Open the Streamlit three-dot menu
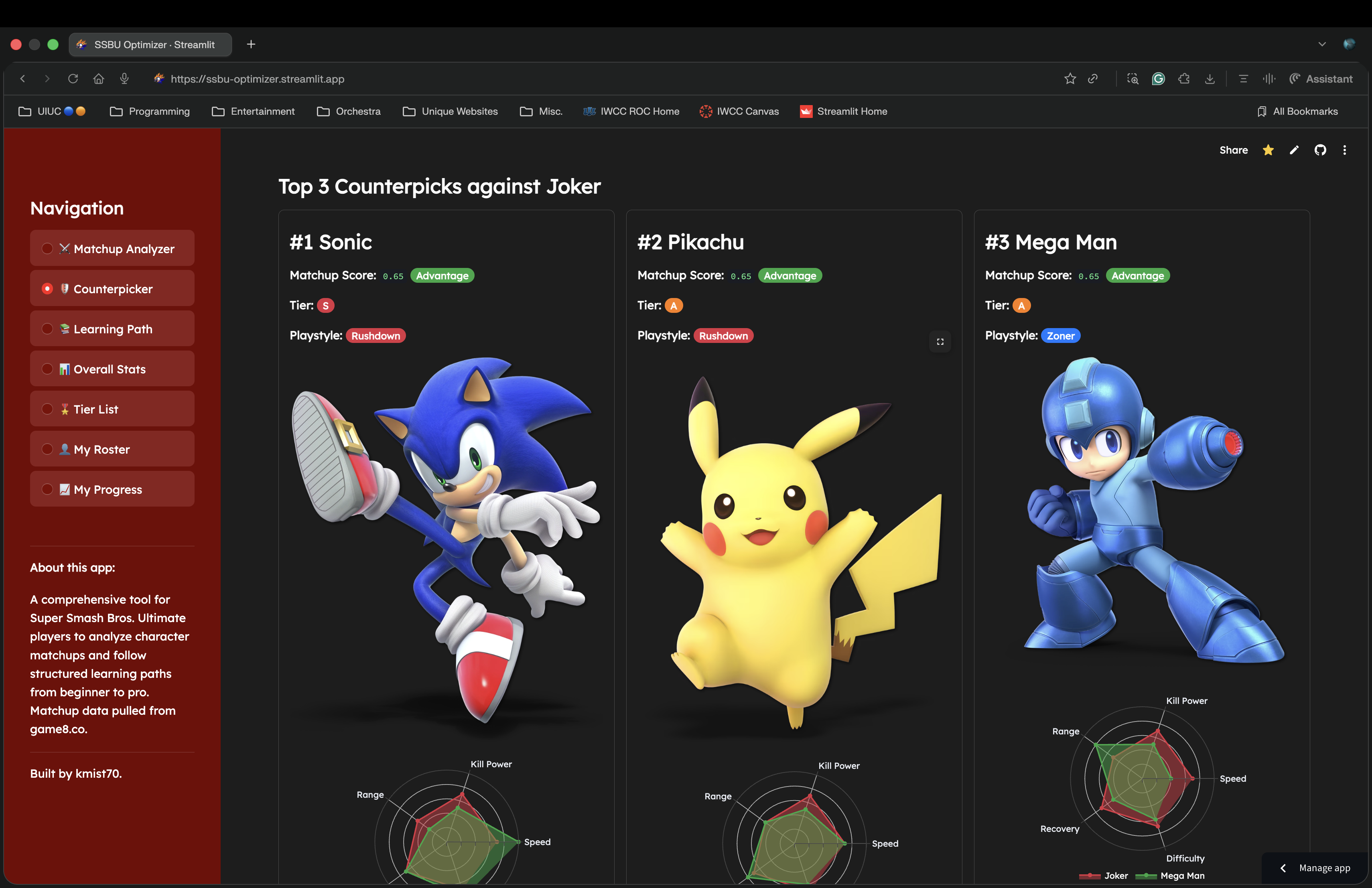Image resolution: width=1372 pixels, height=888 pixels. tap(1345, 150)
